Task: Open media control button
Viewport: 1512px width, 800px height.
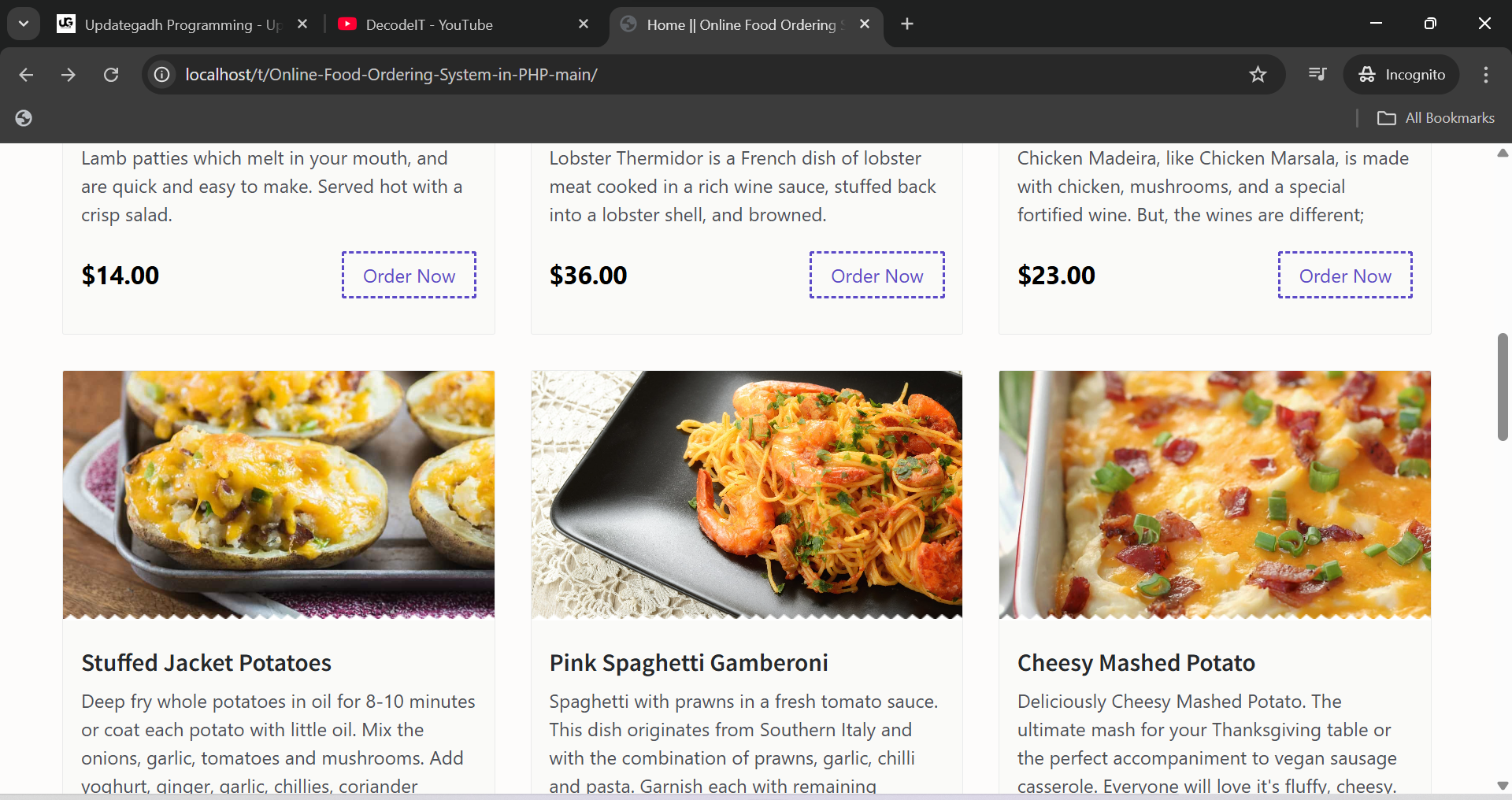Action: [x=1317, y=75]
